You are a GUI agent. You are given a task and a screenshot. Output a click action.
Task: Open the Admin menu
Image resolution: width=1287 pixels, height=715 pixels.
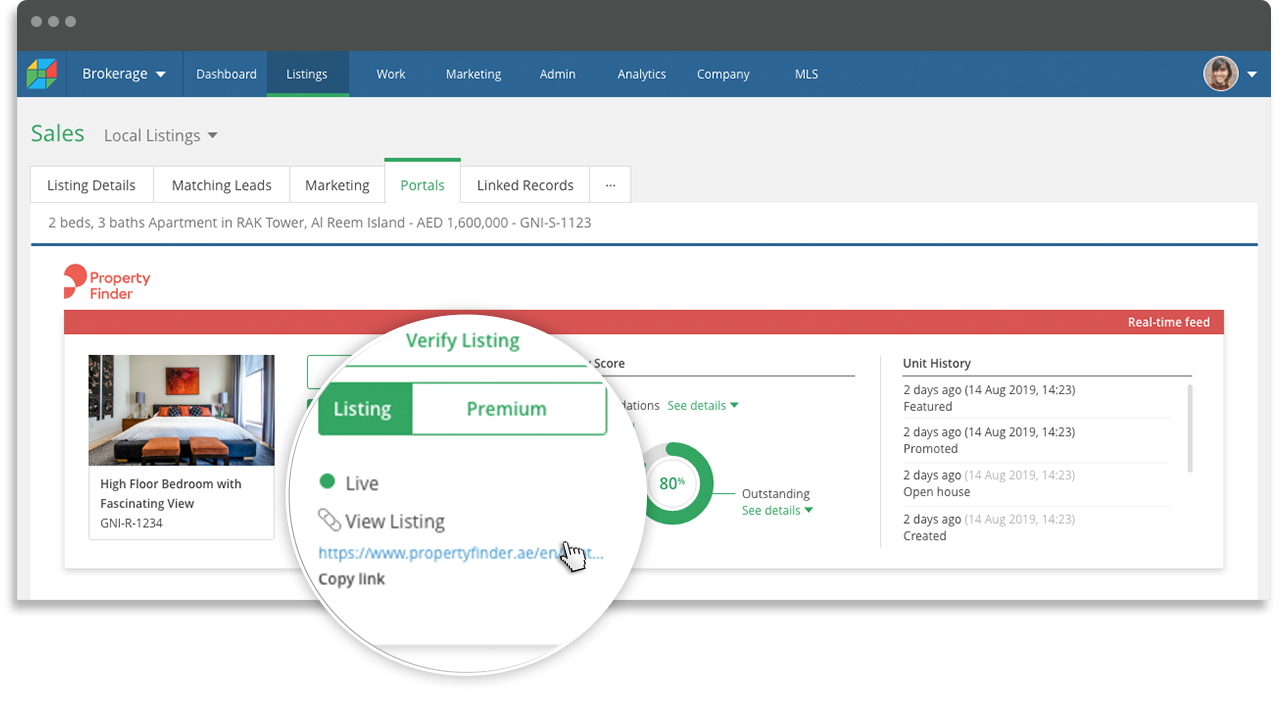tap(558, 74)
